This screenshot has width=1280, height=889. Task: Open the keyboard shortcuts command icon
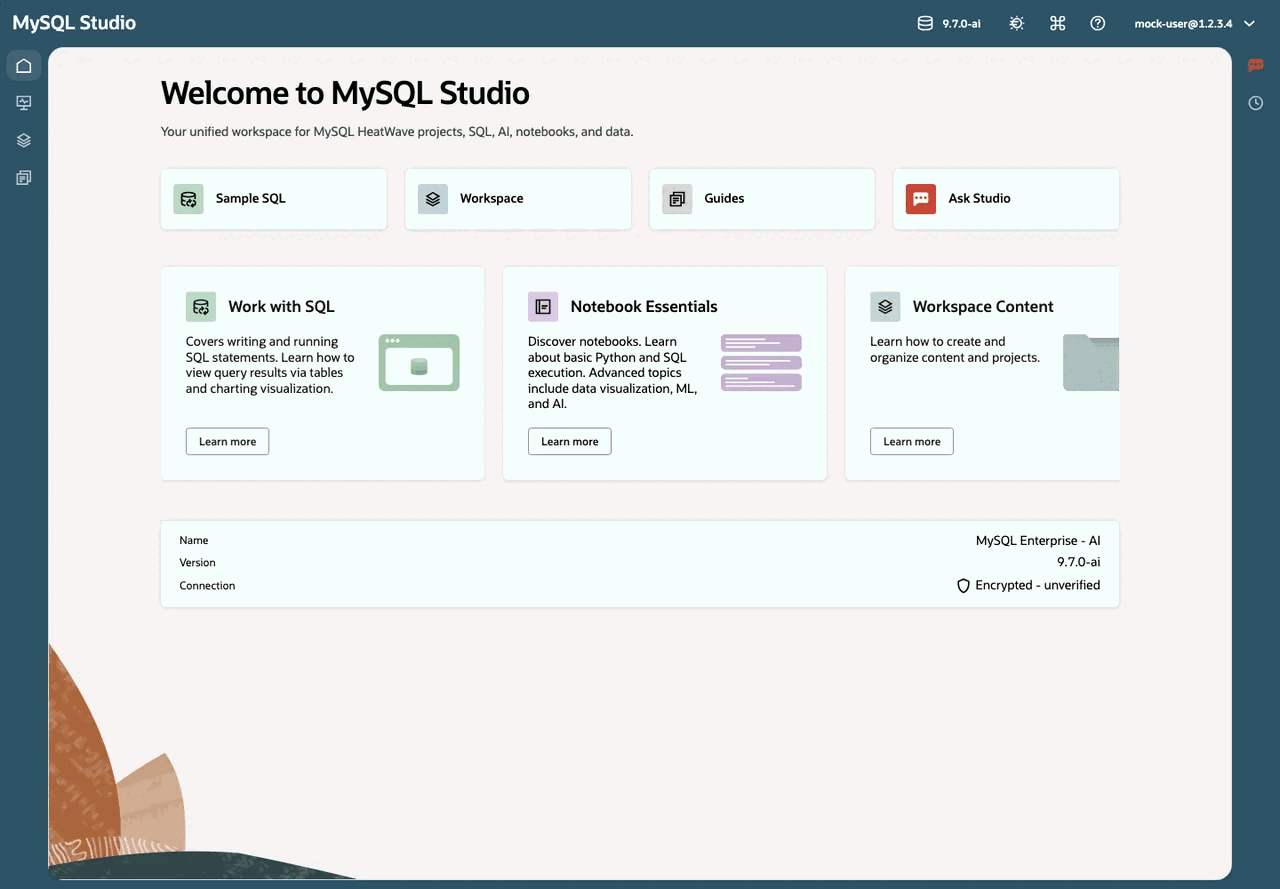[x=1057, y=23]
